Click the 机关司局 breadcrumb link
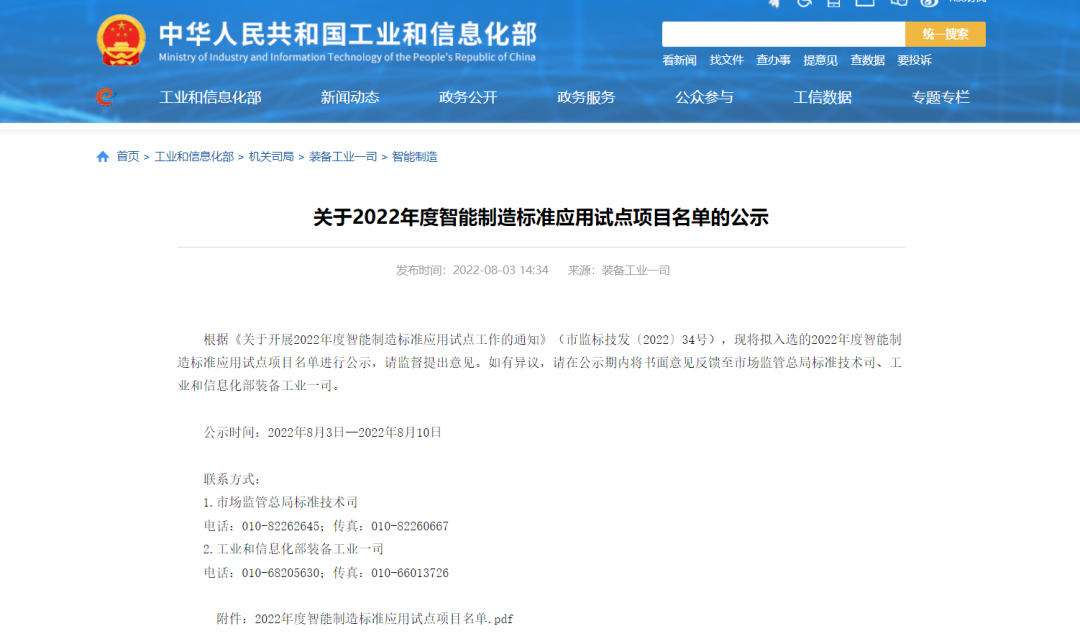 (x=271, y=157)
